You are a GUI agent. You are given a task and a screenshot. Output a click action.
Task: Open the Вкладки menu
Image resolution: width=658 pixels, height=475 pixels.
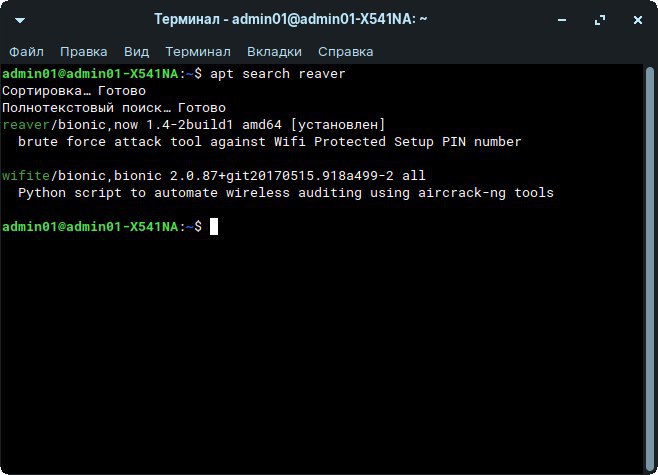(x=274, y=51)
